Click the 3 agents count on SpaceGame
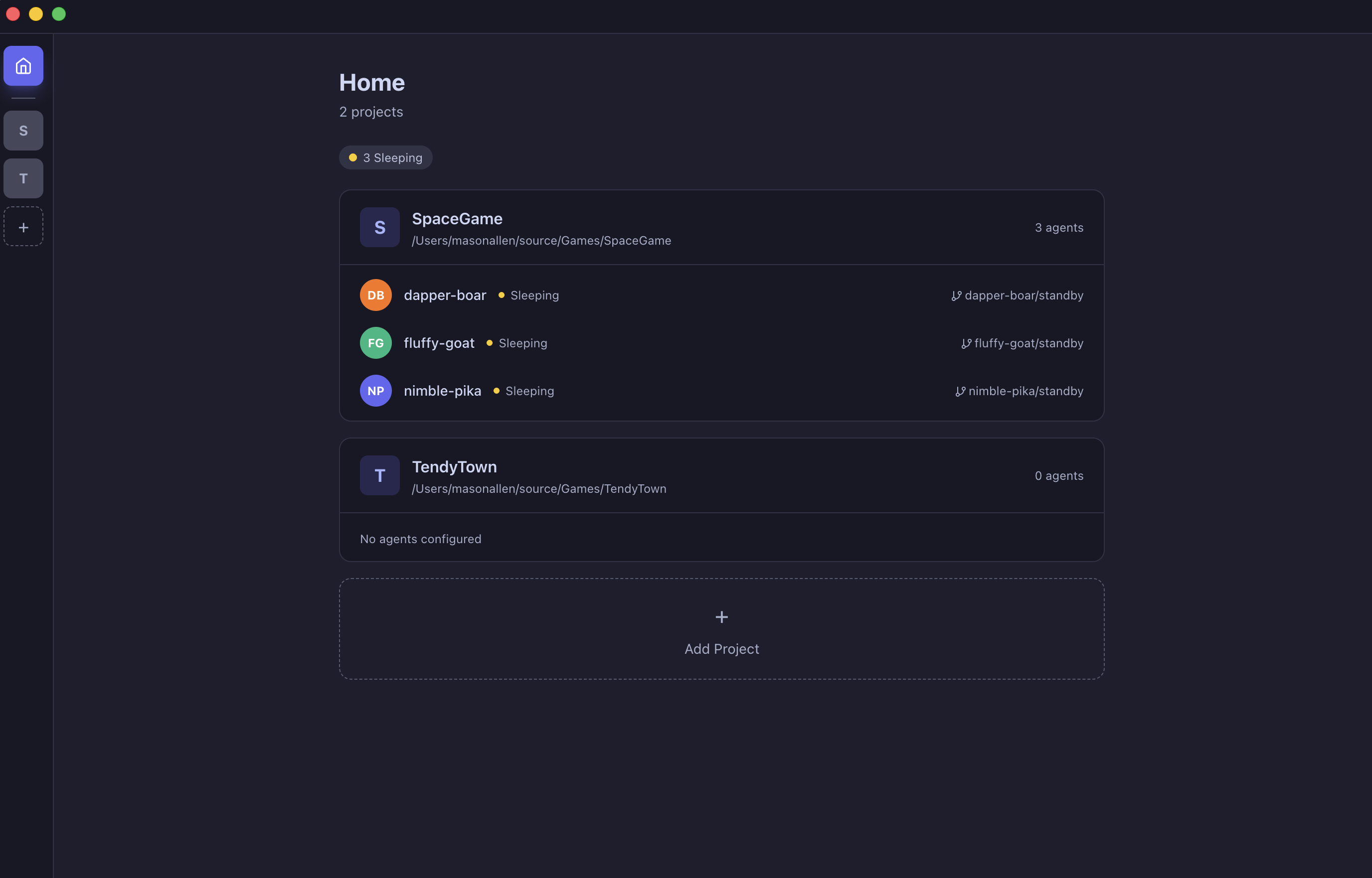 click(1058, 227)
